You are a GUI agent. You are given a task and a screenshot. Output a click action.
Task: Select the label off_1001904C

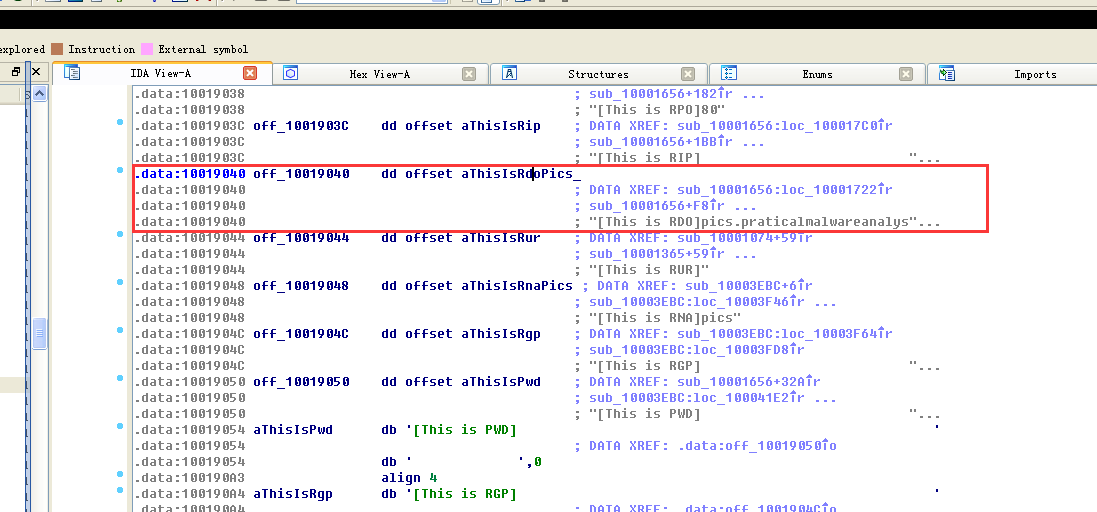pyautogui.click(x=301, y=334)
